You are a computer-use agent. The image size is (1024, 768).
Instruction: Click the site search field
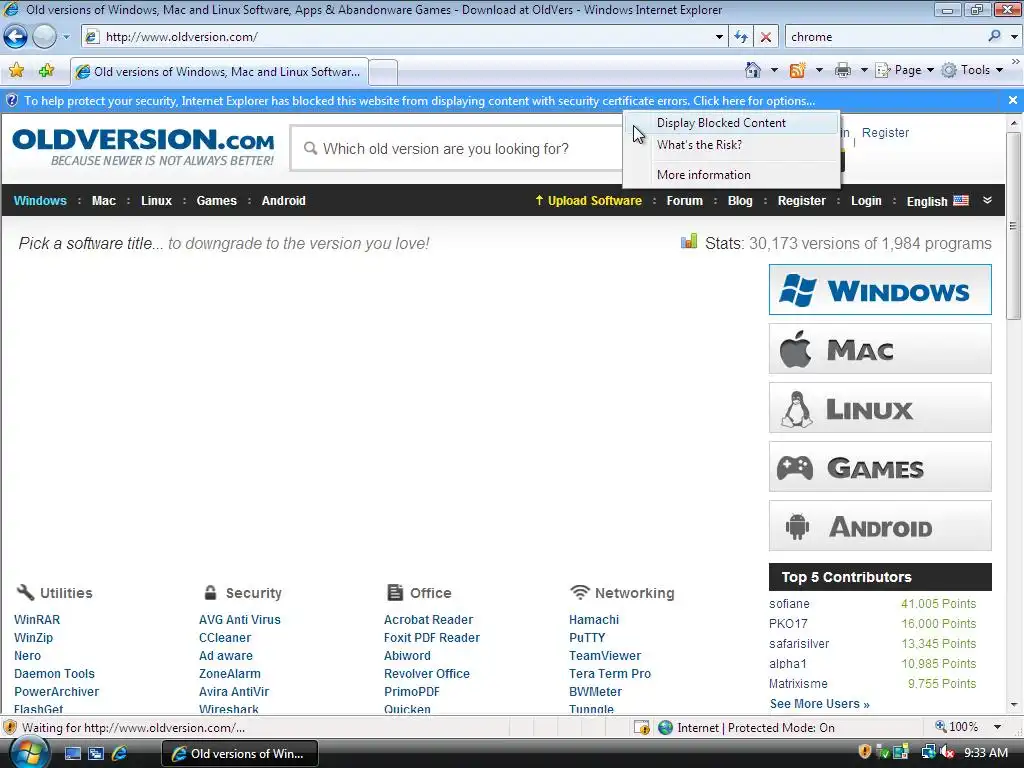(x=457, y=148)
